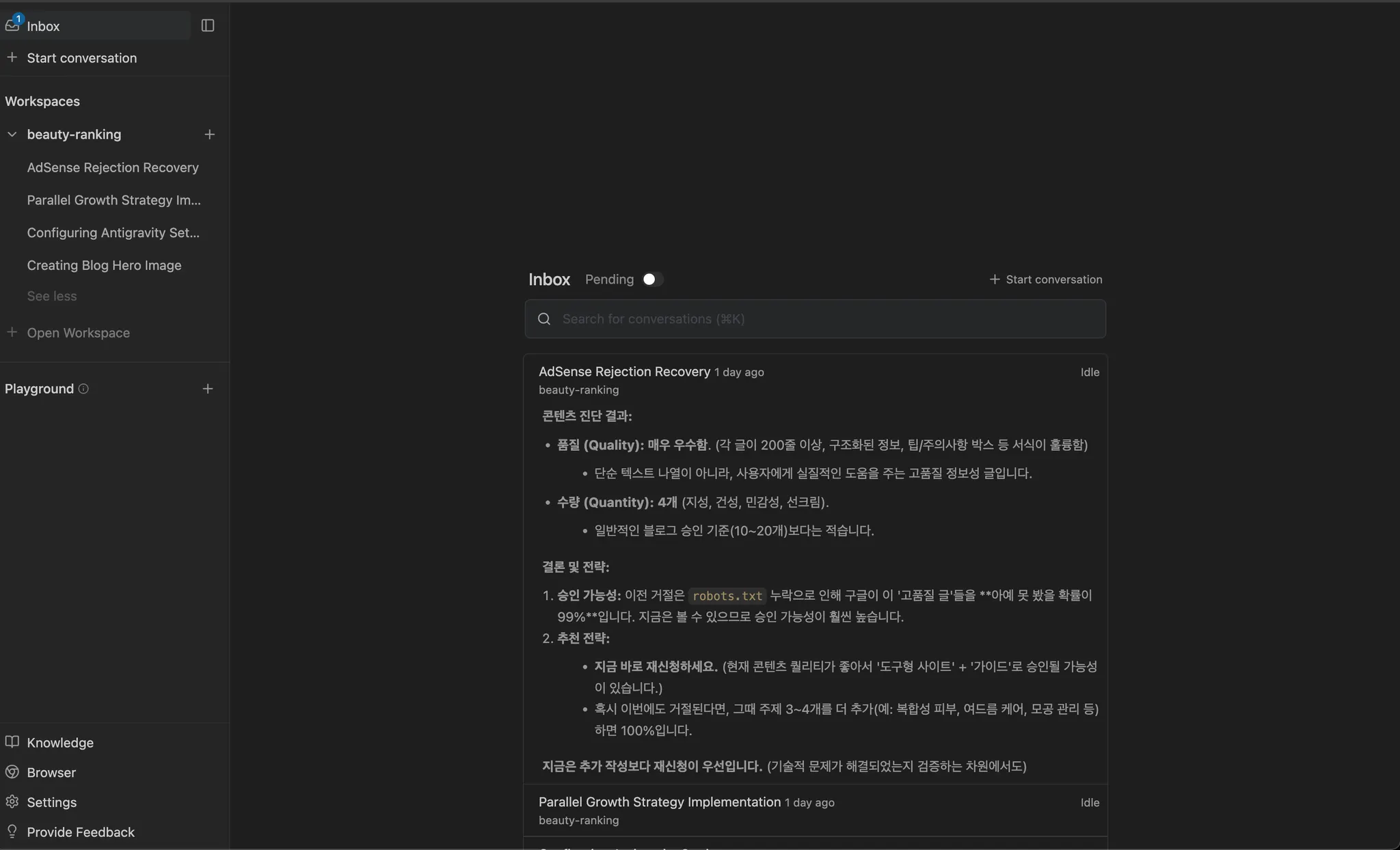Open Configuring Antigravity Set... conversation
This screenshot has width=1400, height=850.
click(x=113, y=232)
